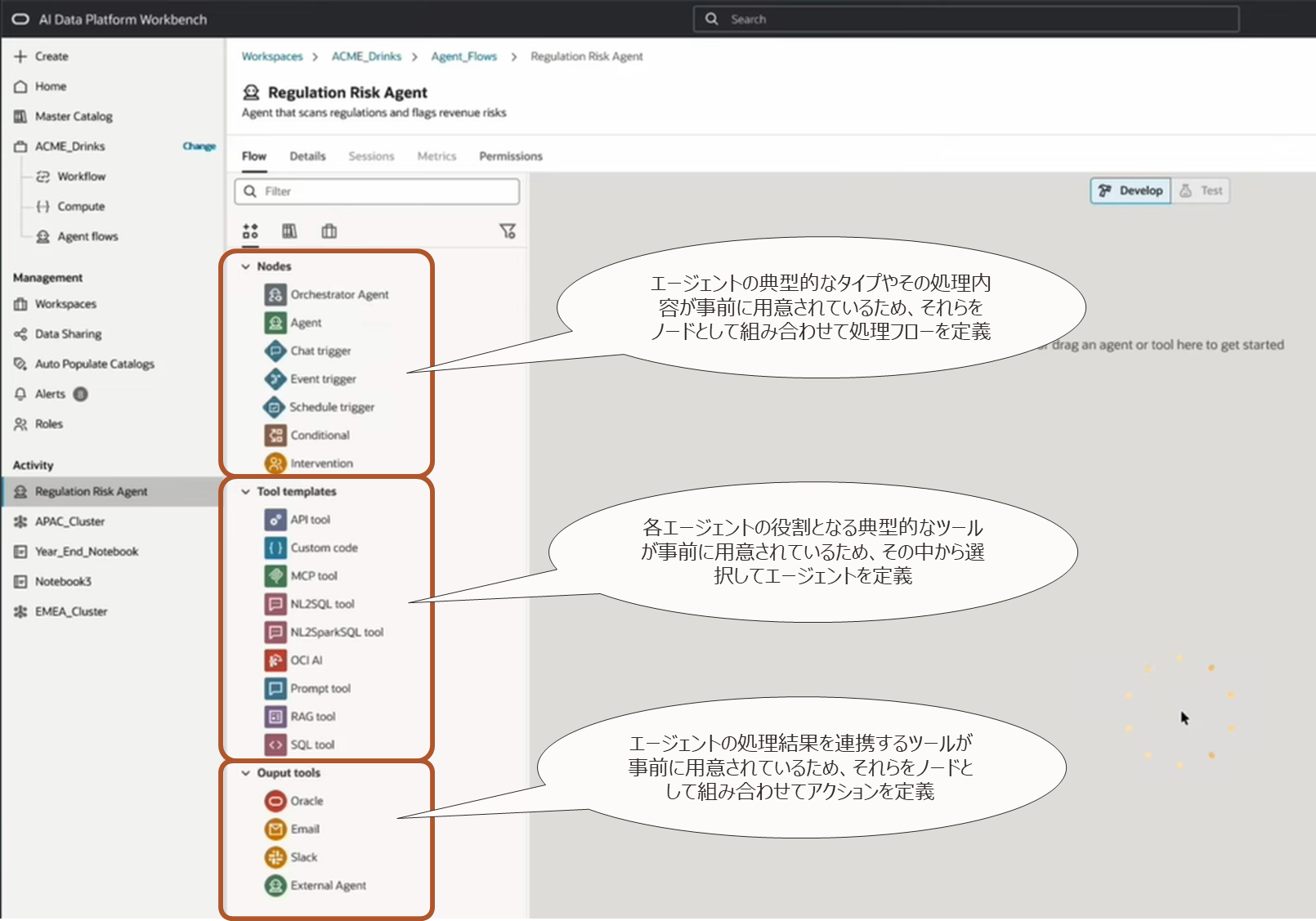Open Master Catalog
Viewport: 1316px width, 921px height.
coord(63,117)
